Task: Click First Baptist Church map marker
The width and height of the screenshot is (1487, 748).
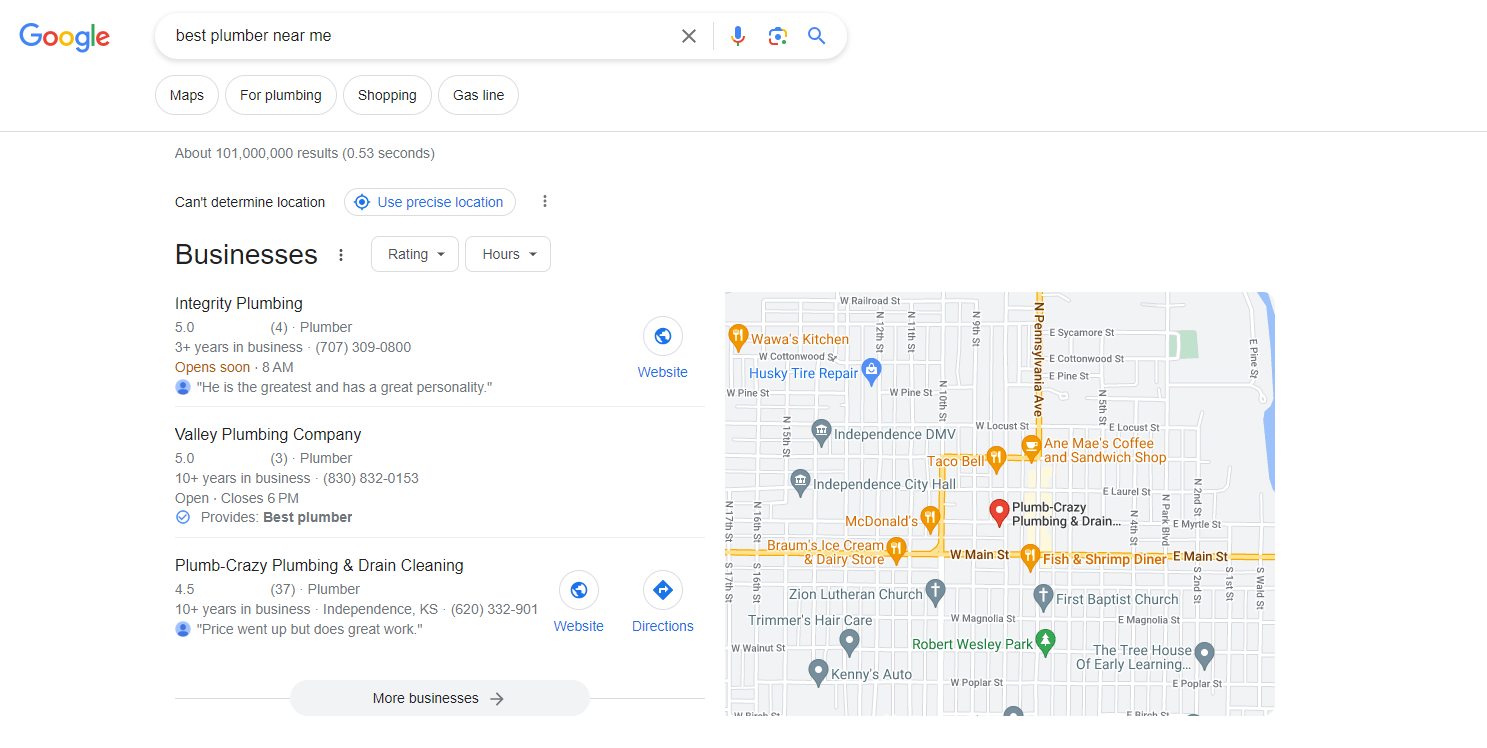Action: point(1043,597)
